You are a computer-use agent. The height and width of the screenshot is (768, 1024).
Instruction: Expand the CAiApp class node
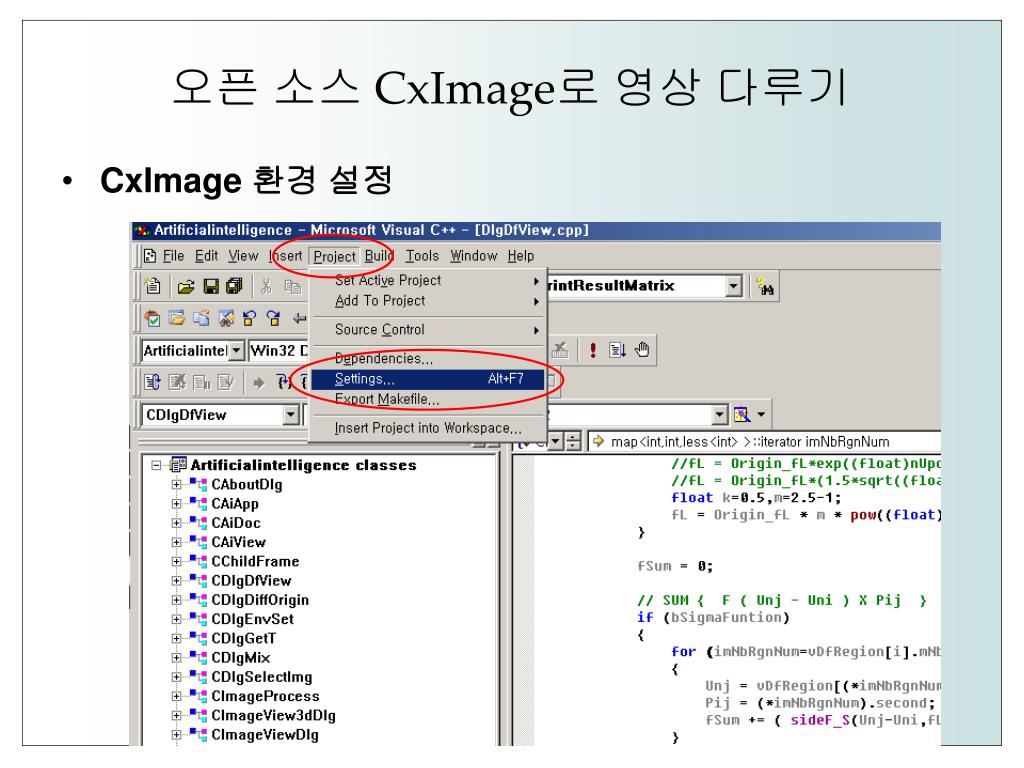pyautogui.click(x=176, y=504)
